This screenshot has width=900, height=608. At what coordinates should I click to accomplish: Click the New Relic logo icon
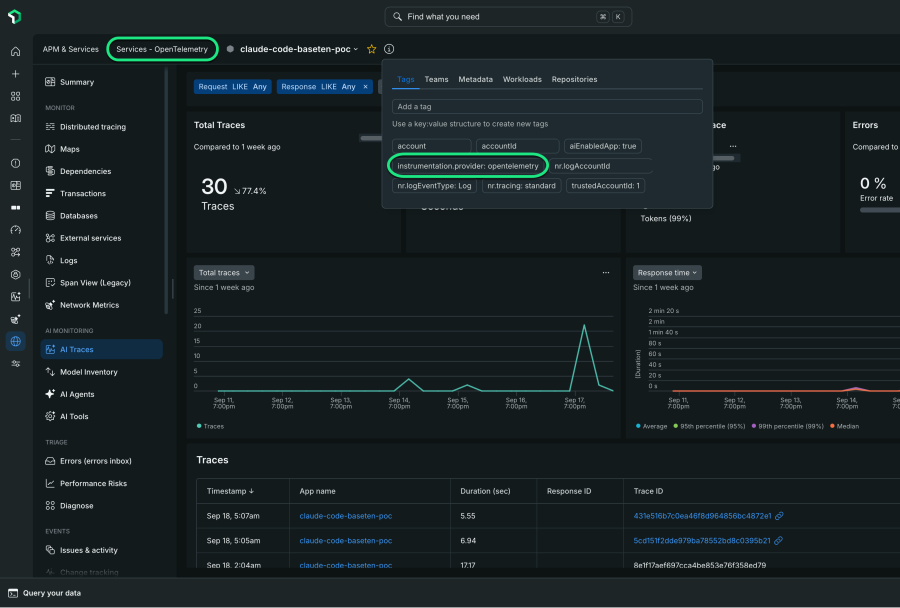point(15,17)
